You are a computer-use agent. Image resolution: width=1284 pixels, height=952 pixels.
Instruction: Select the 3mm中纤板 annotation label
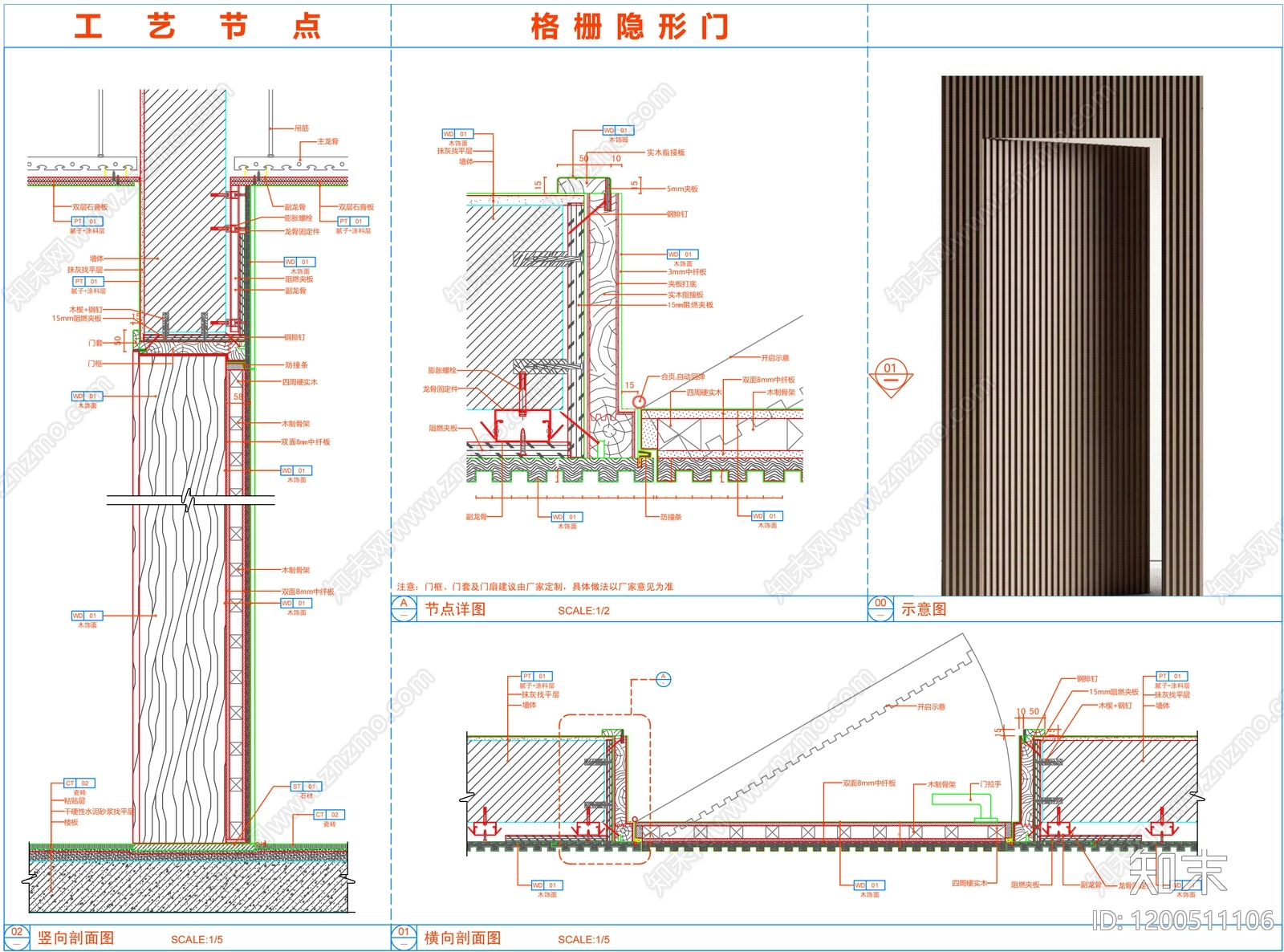pos(687,272)
